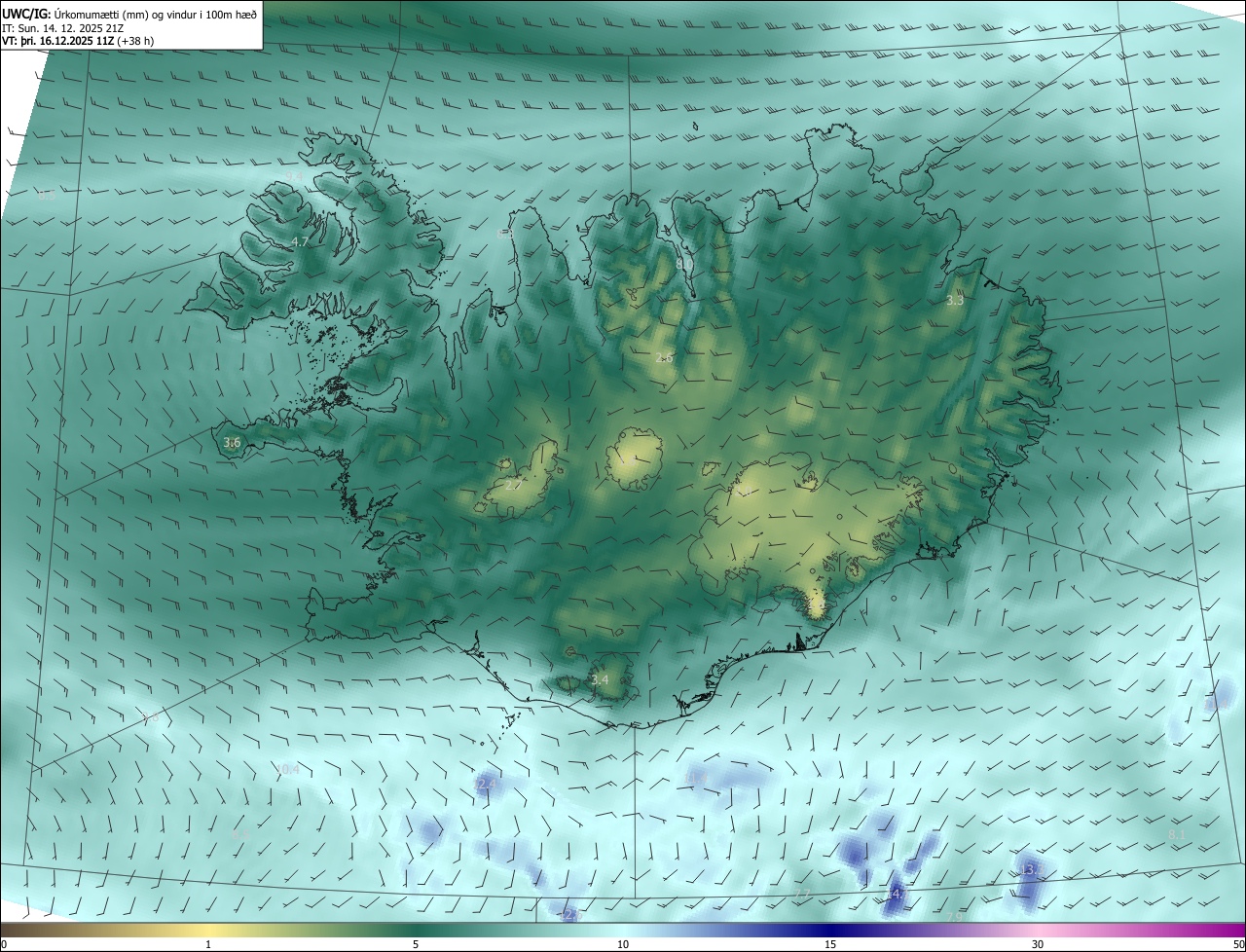The height and width of the screenshot is (952, 1246).
Task: Click the 3.4 value on the southern ice cap
Action: click(x=600, y=679)
